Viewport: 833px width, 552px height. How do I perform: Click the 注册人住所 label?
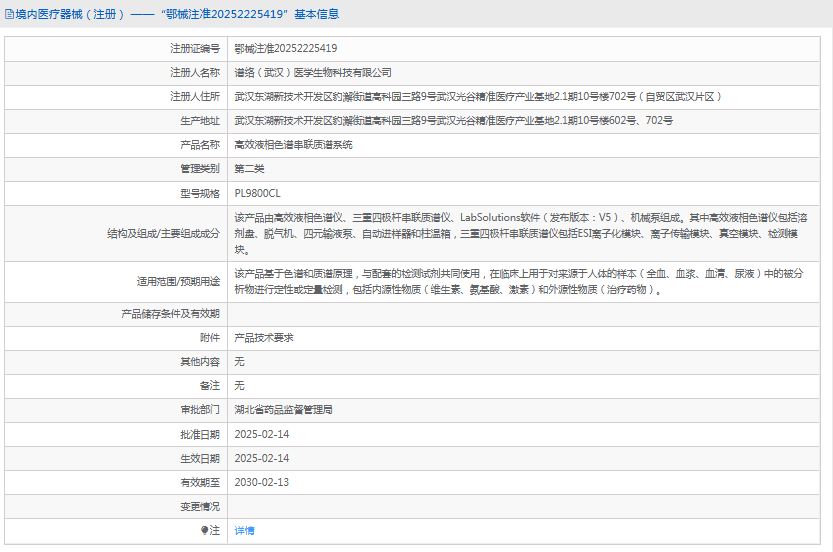(x=194, y=97)
